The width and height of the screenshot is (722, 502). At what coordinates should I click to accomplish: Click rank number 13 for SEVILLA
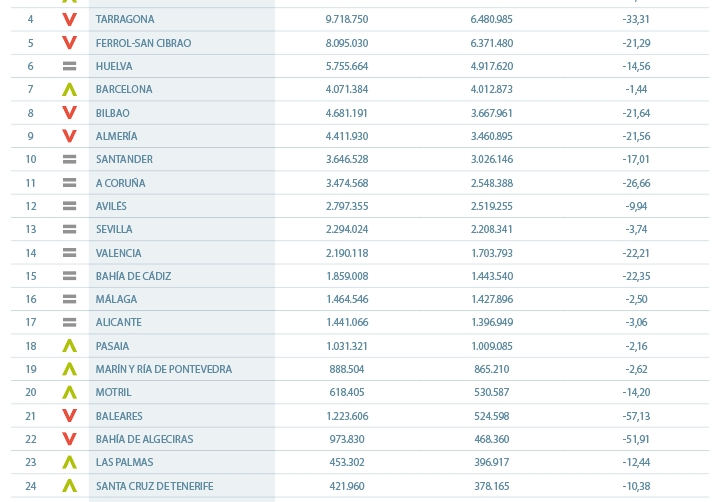31,229
